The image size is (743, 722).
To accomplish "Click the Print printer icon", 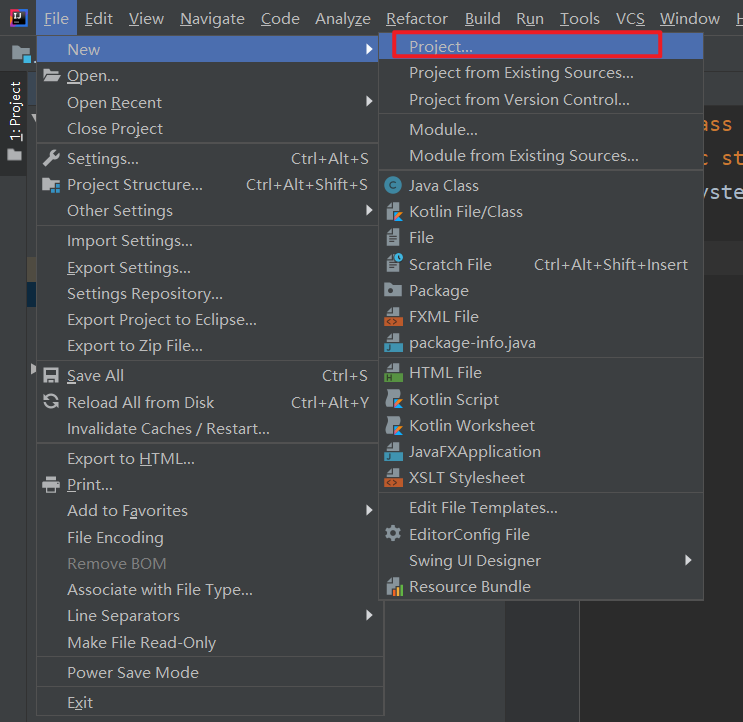I will 51,485.
